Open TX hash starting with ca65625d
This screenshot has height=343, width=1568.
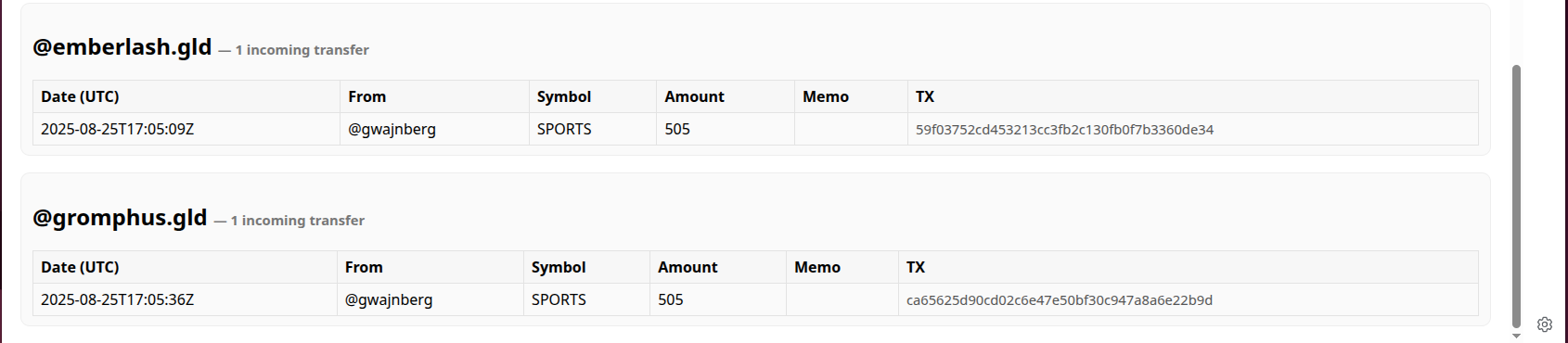click(x=1060, y=300)
